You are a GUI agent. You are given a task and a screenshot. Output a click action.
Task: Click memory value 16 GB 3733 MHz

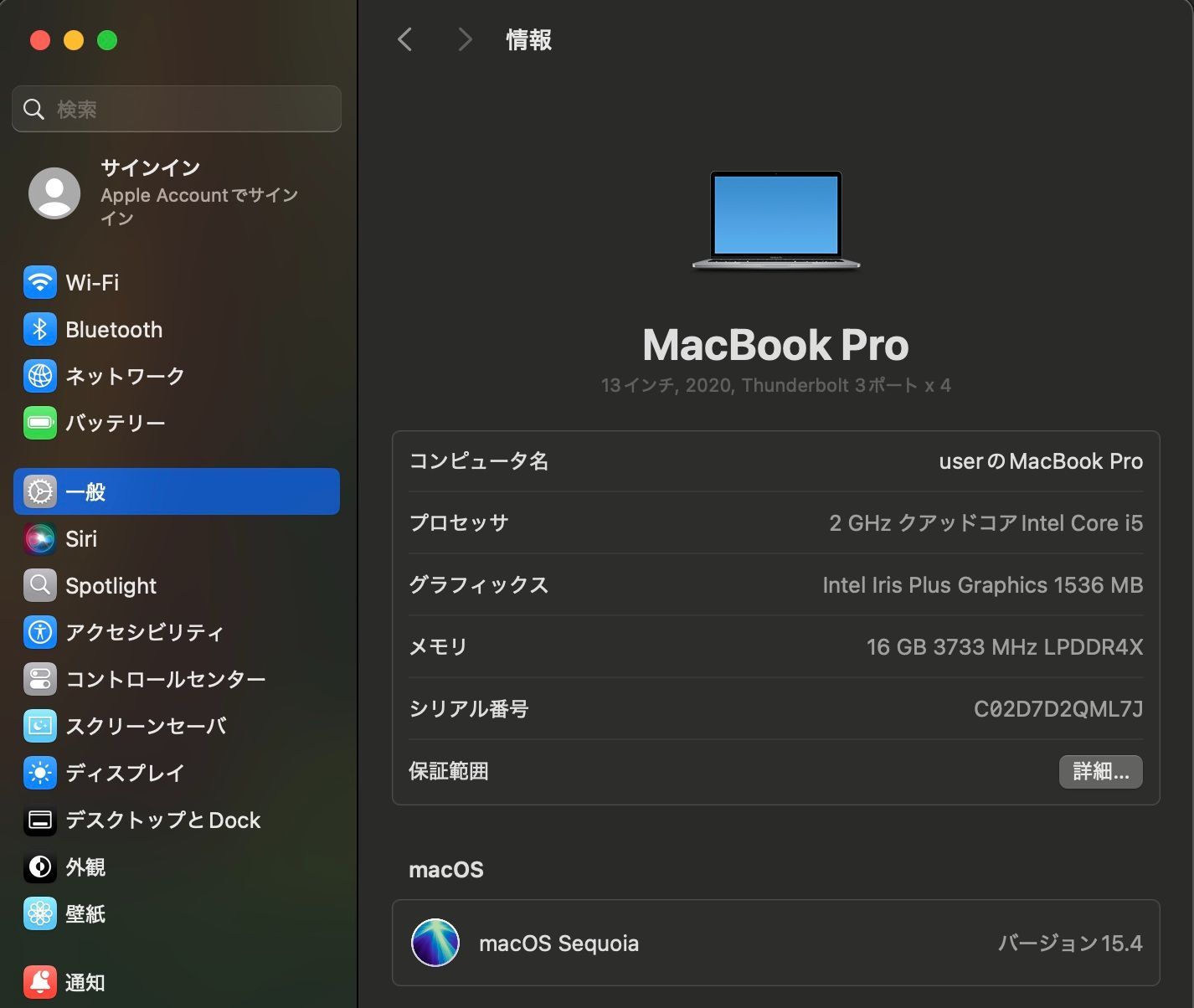[x=1005, y=647]
